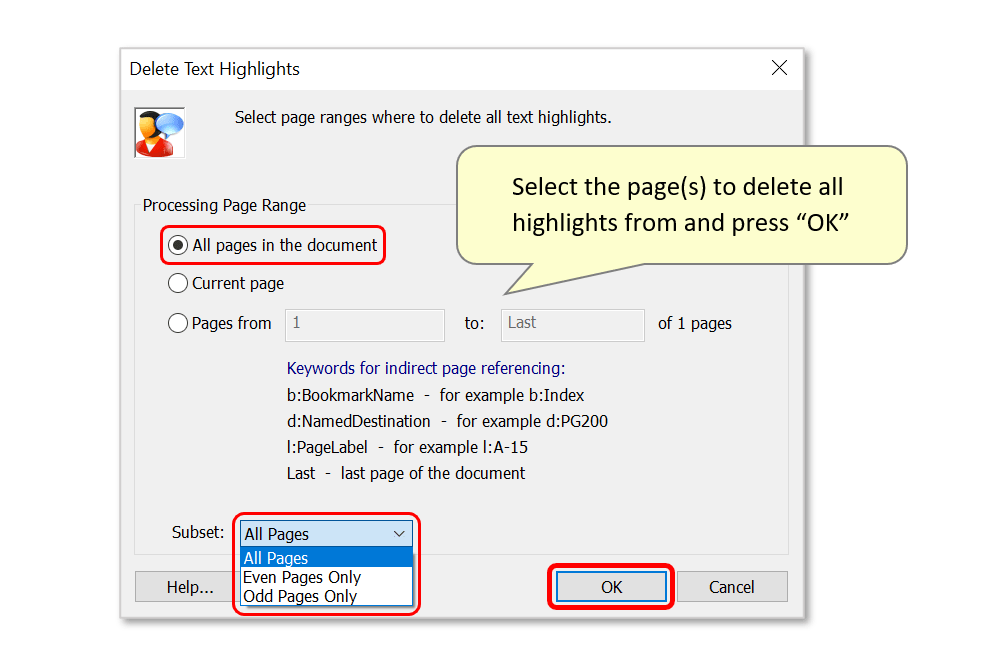Click the Cancel button

732,587
